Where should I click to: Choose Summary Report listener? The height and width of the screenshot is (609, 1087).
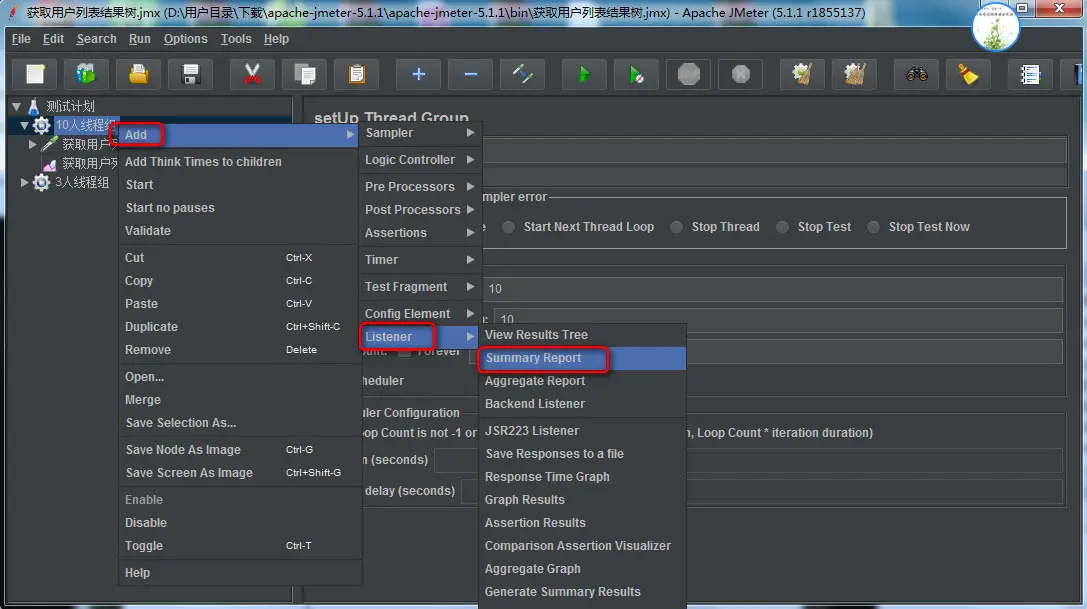pyautogui.click(x=582, y=358)
